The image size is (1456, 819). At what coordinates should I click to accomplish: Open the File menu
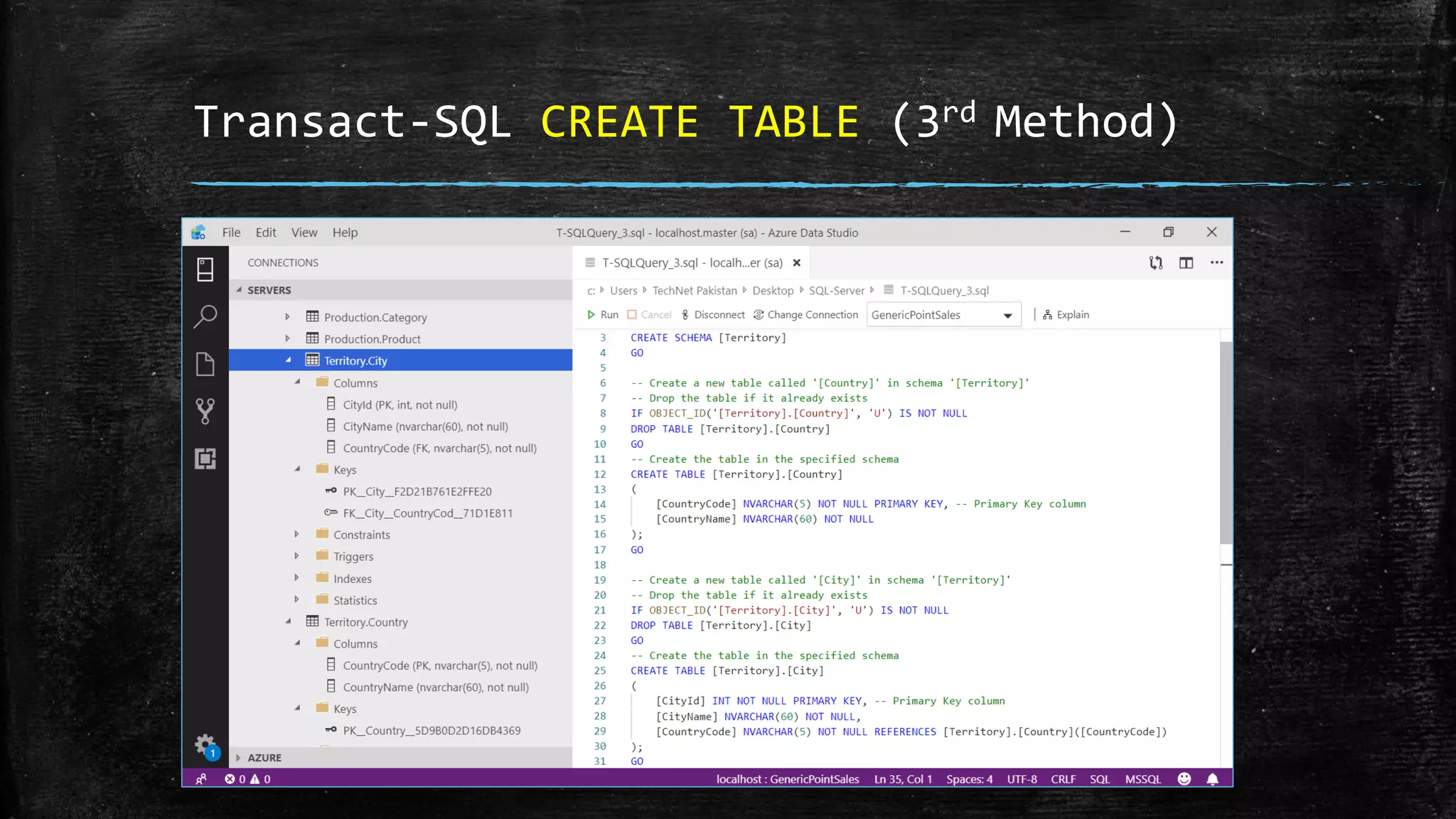[231, 232]
